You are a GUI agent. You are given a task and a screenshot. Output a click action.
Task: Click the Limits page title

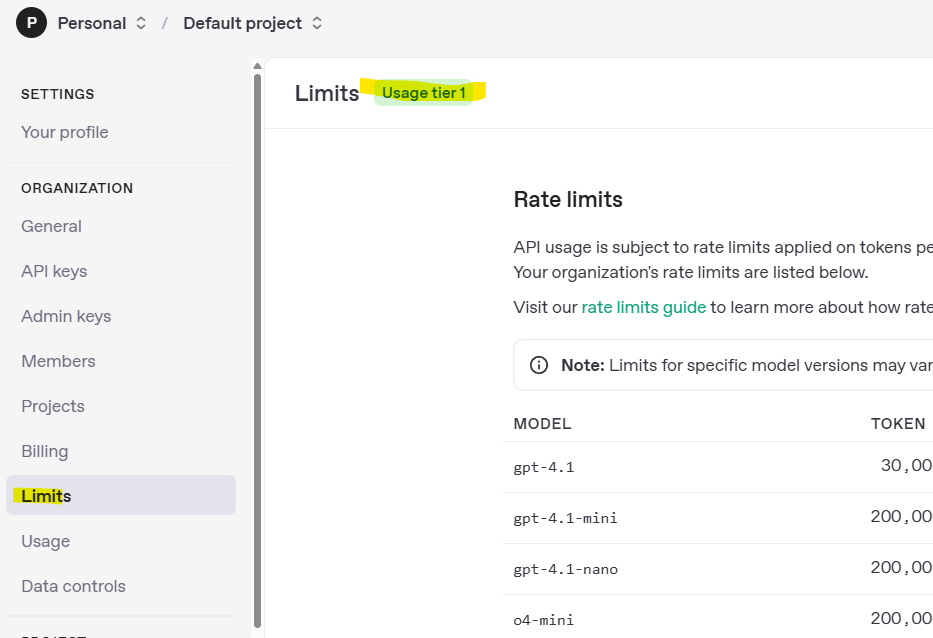327,93
